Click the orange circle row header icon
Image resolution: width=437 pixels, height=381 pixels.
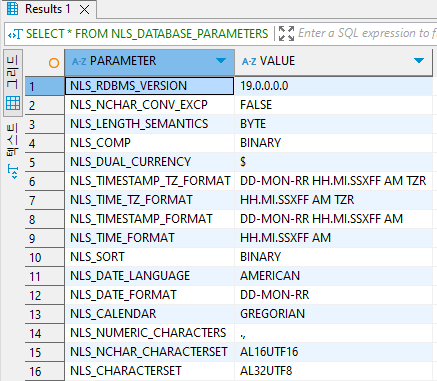coord(54,63)
